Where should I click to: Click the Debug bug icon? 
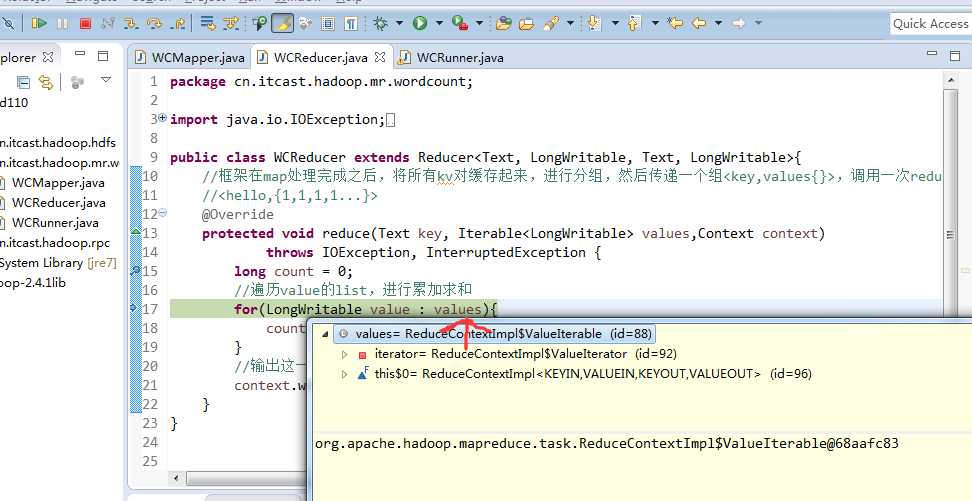coord(381,24)
